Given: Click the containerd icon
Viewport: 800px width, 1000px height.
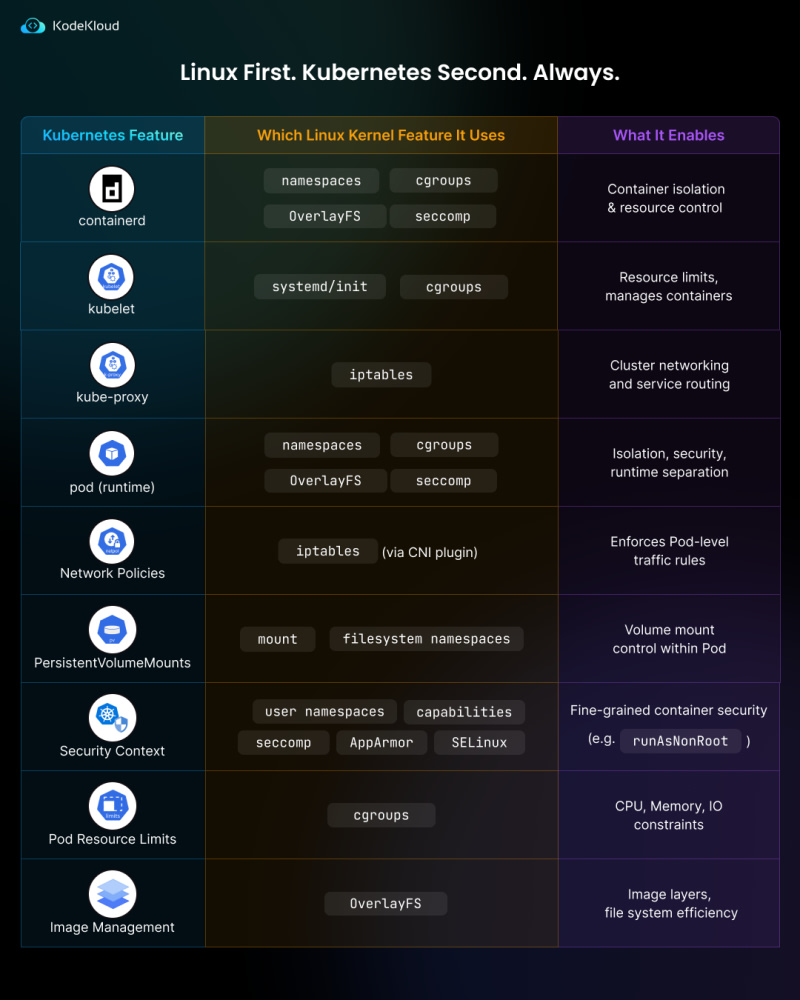Looking at the screenshot, I should (112, 188).
